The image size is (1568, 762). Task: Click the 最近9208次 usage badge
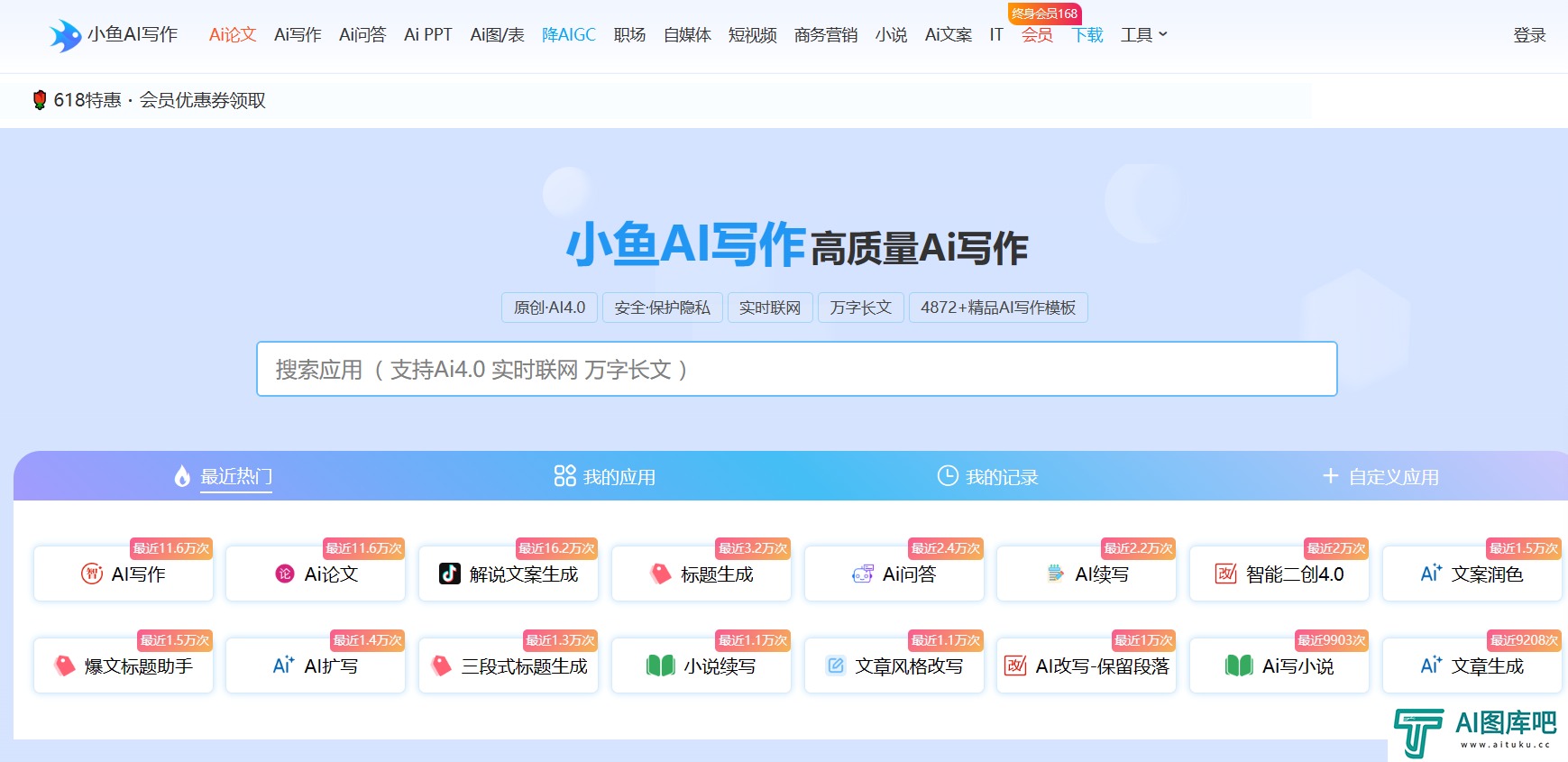click(1524, 640)
